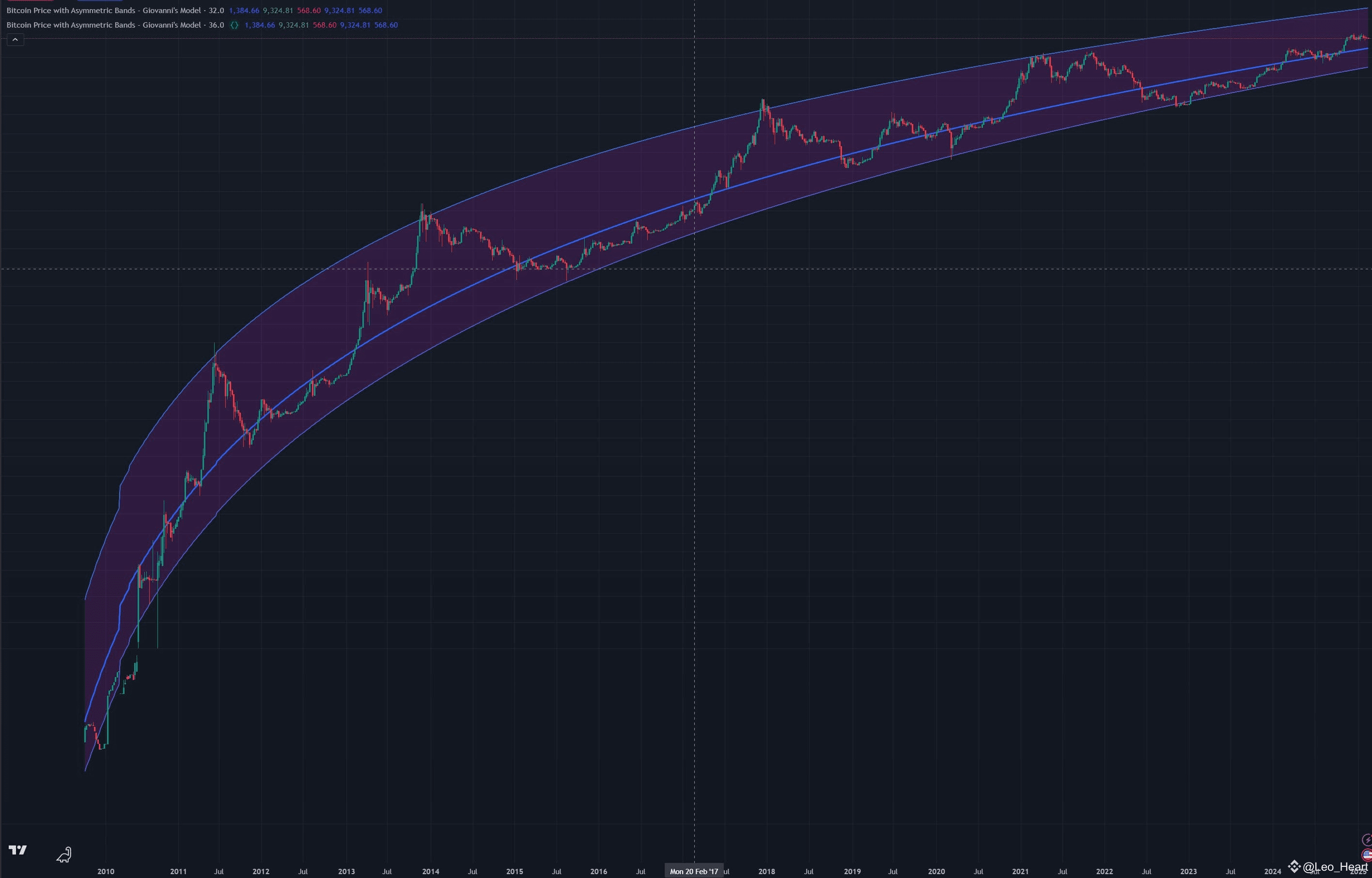Image resolution: width=1372 pixels, height=878 pixels.
Task: Click the US flag icon in bottom-right corner
Action: pyautogui.click(x=1367, y=855)
